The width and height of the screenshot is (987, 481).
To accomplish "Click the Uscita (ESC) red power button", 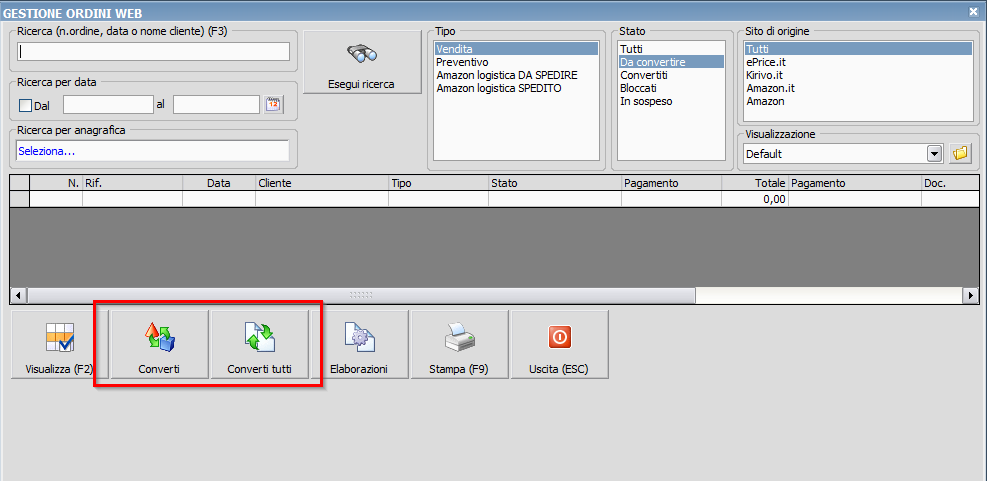I will [x=560, y=344].
